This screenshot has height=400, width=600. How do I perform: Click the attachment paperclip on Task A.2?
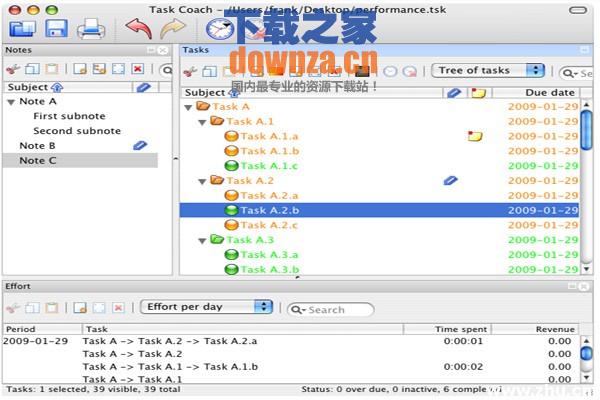click(x=450, y=181)
